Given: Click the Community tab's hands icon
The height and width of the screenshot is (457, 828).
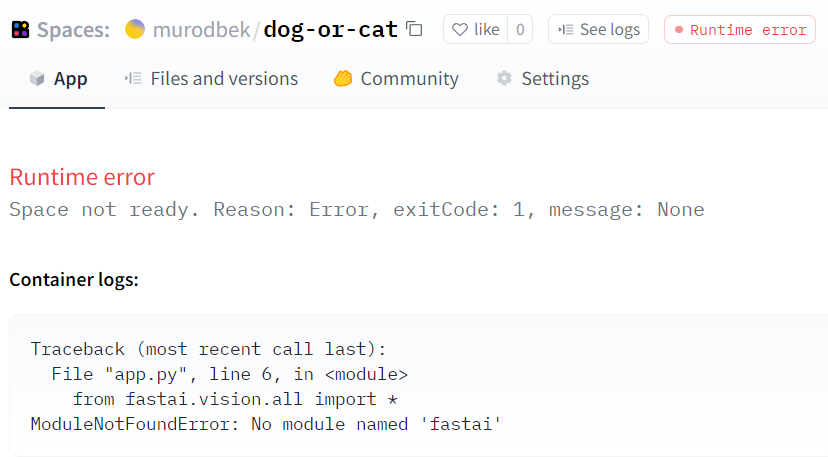Looking at the screenshot, I should tap(343, 79).
